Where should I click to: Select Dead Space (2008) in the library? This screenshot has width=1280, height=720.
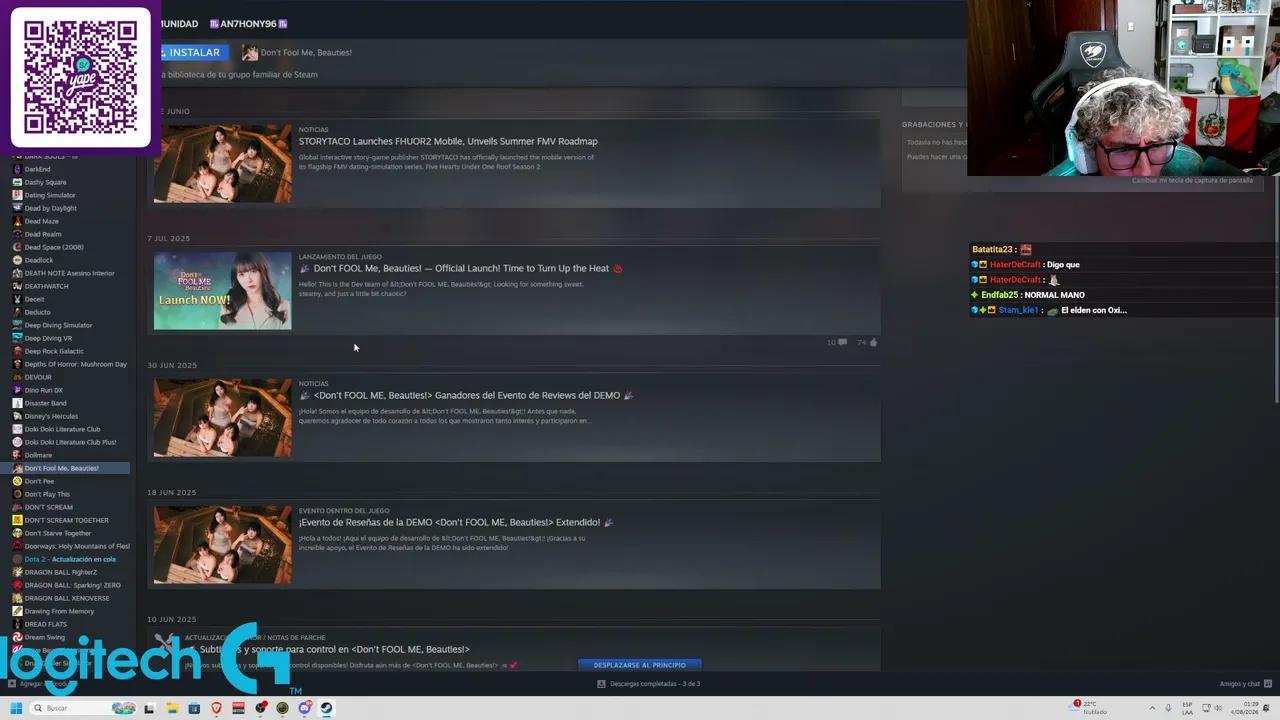54,247
